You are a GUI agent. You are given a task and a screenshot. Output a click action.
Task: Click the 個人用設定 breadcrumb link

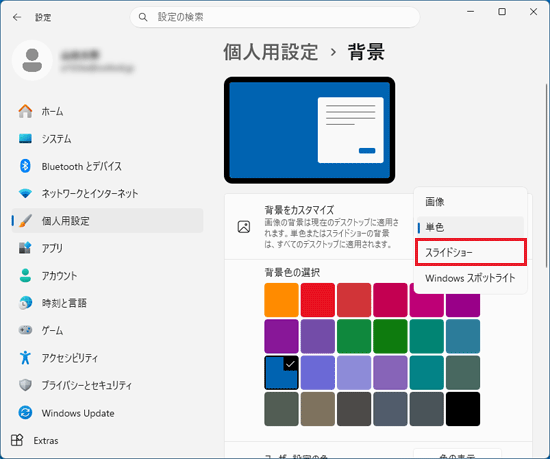[270, 52]
